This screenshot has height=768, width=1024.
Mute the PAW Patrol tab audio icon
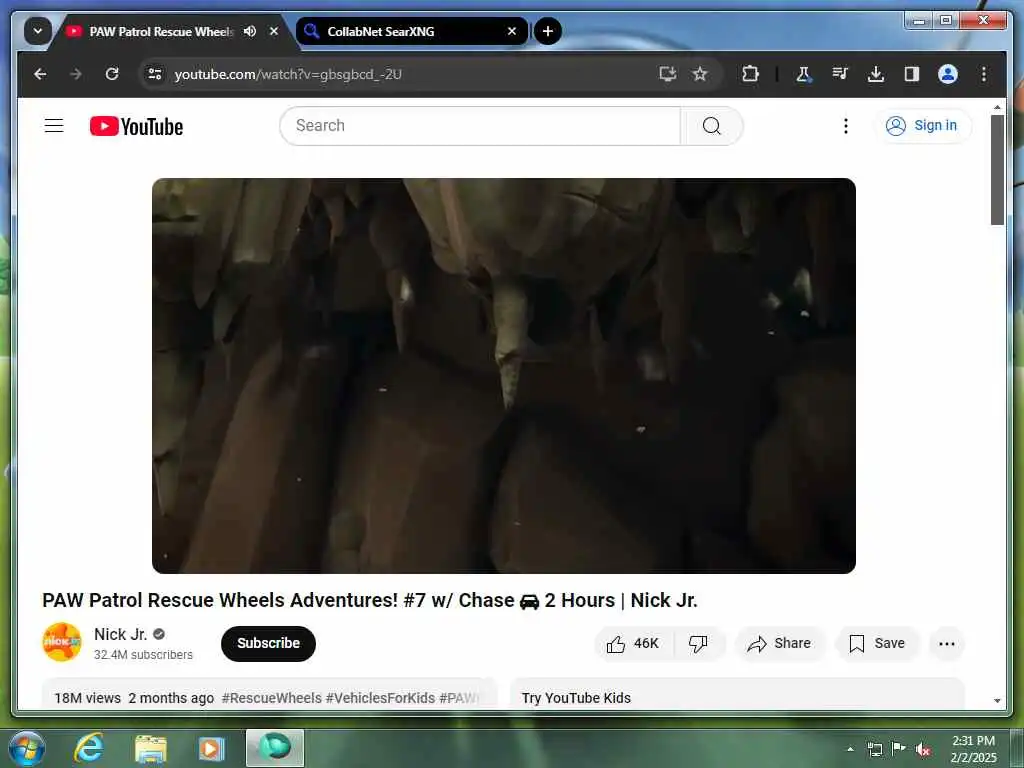point(249,31)
